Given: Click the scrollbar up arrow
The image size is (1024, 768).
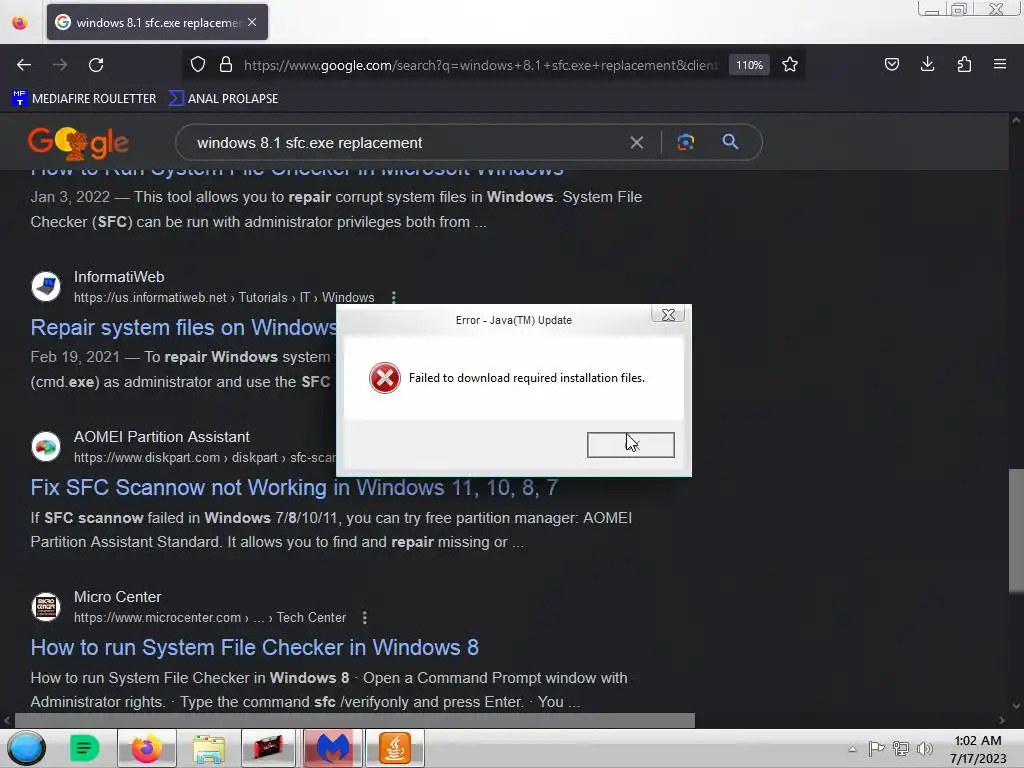Looking at the screenshot, I should (1016, 120).
